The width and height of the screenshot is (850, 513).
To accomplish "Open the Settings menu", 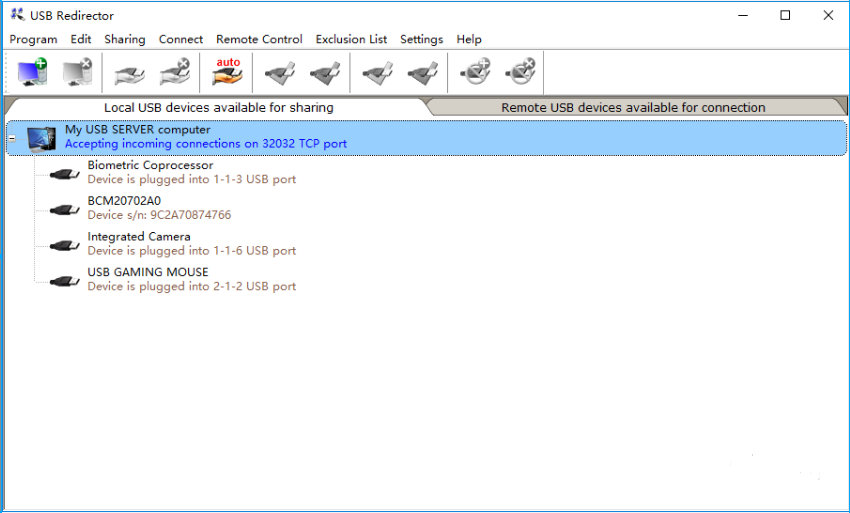I will [421, 39].
